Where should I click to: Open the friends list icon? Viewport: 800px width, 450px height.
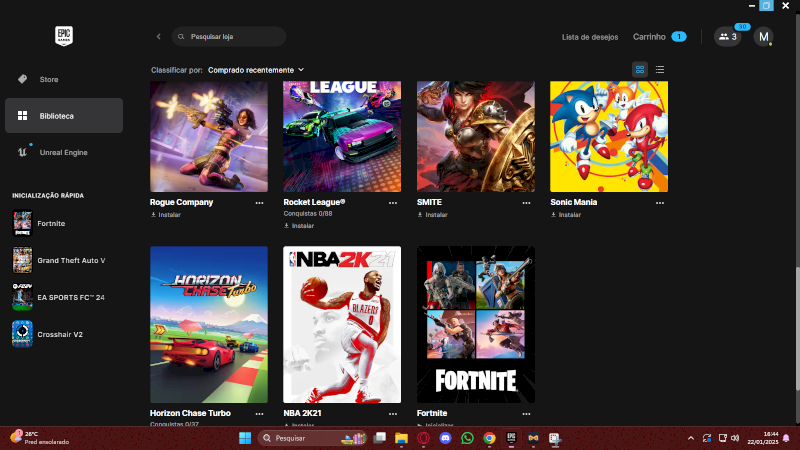tap(727, 37)
